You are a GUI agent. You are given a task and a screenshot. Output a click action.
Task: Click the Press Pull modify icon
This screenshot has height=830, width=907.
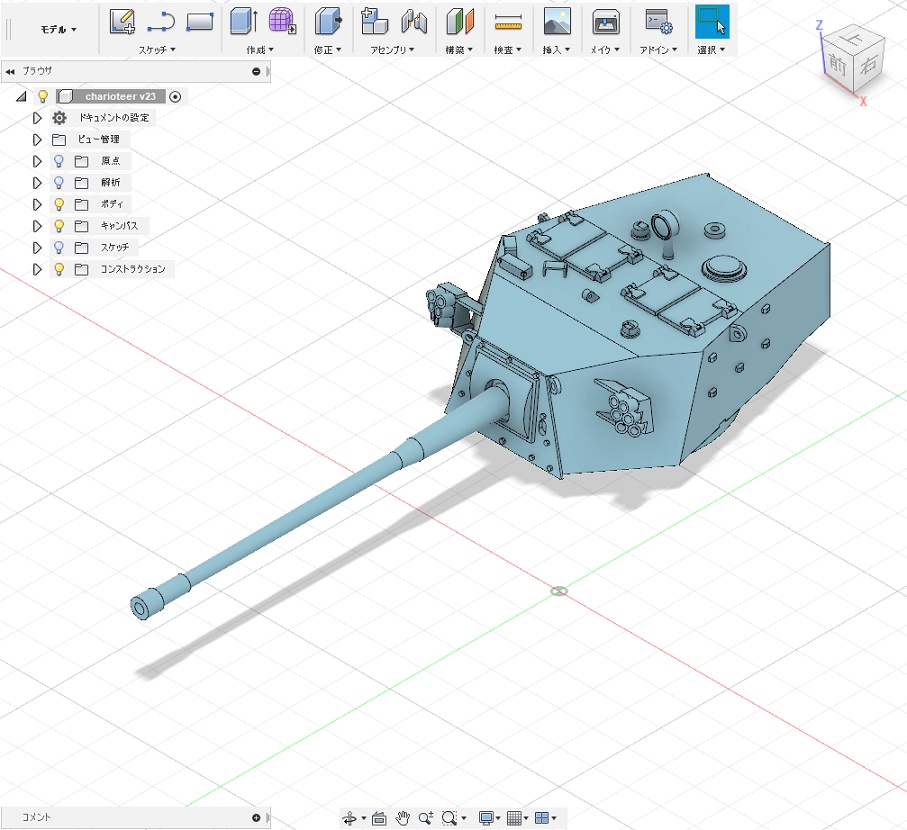pyautogui.click(x=328, y=21)
